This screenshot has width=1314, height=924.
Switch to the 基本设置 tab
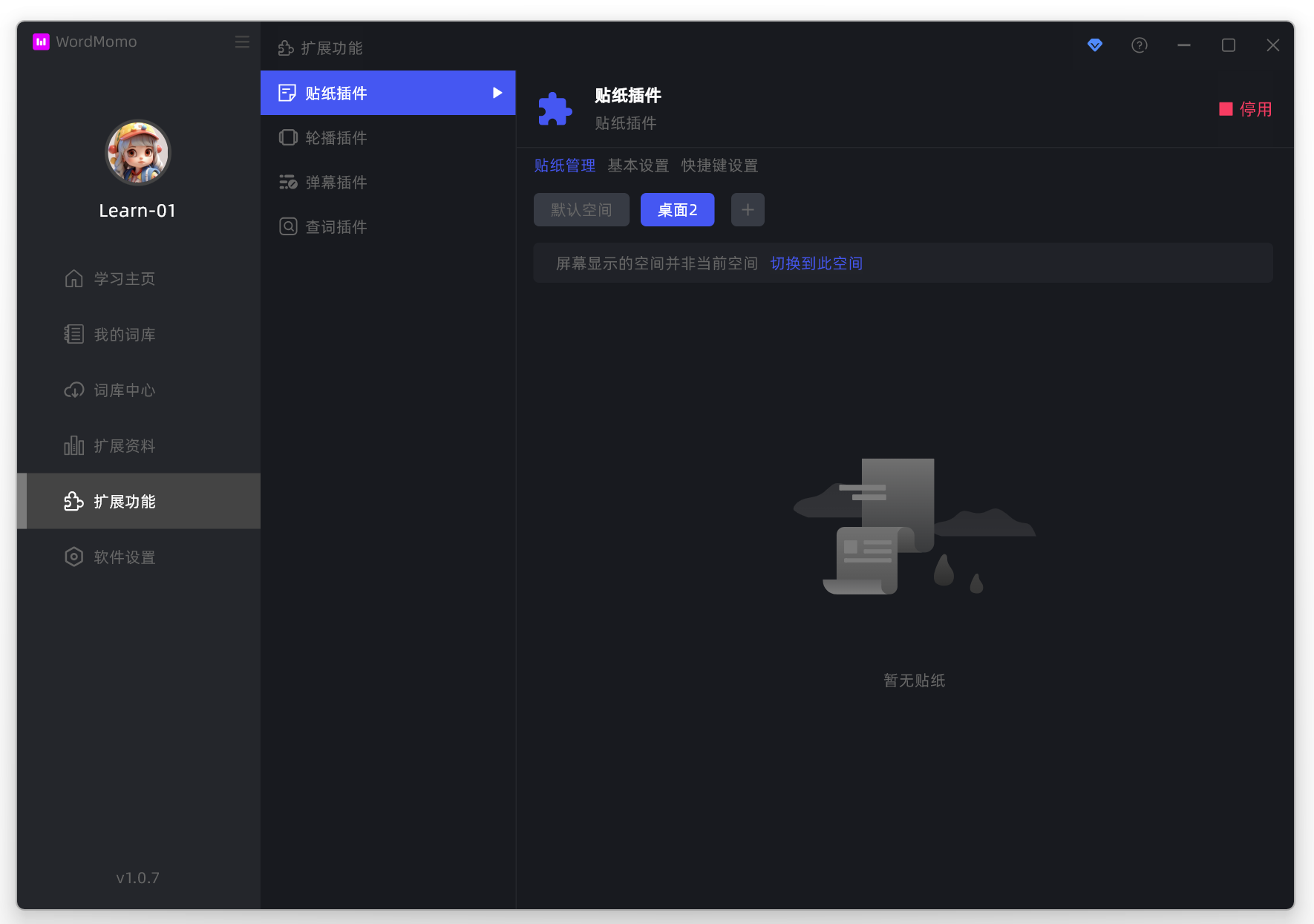(638, 166)
